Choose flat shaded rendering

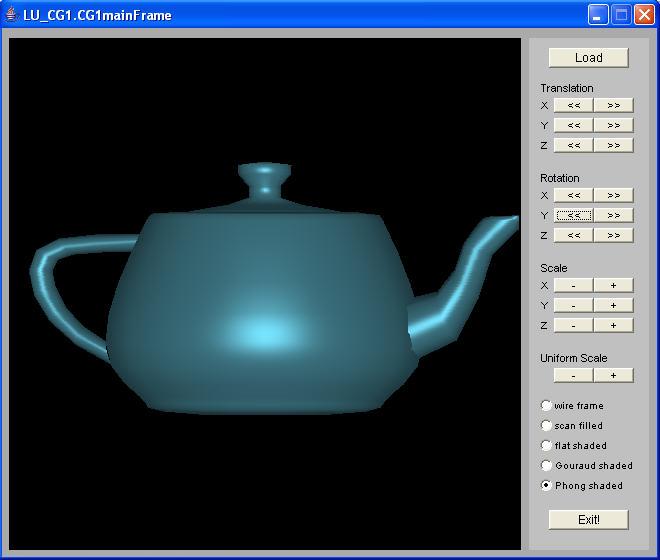pos(546,445)
